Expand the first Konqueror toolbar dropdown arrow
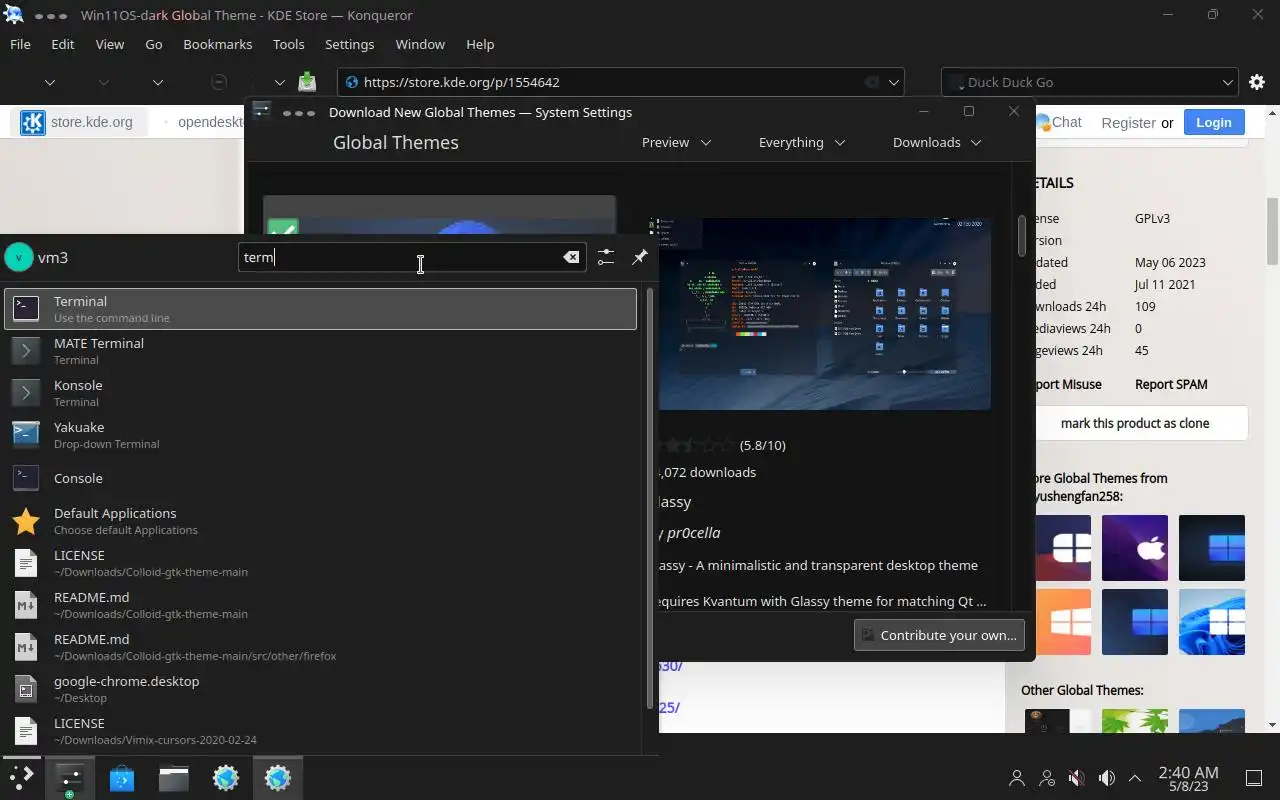Viewport: 1280px width, 800px height. pyautogui.click(x=49, y=82)
